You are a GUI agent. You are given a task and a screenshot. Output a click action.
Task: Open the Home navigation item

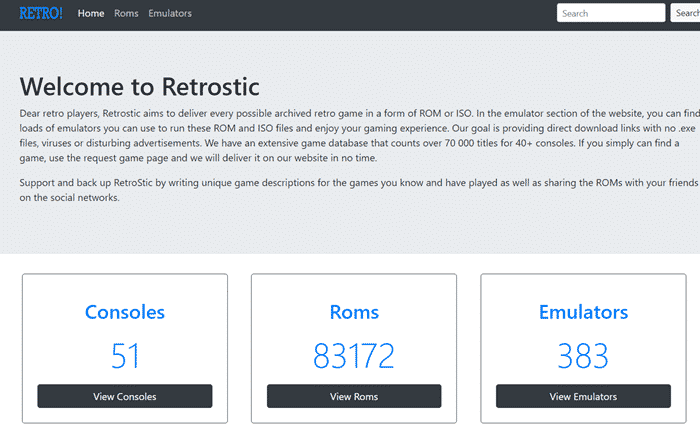coord(91,13)
